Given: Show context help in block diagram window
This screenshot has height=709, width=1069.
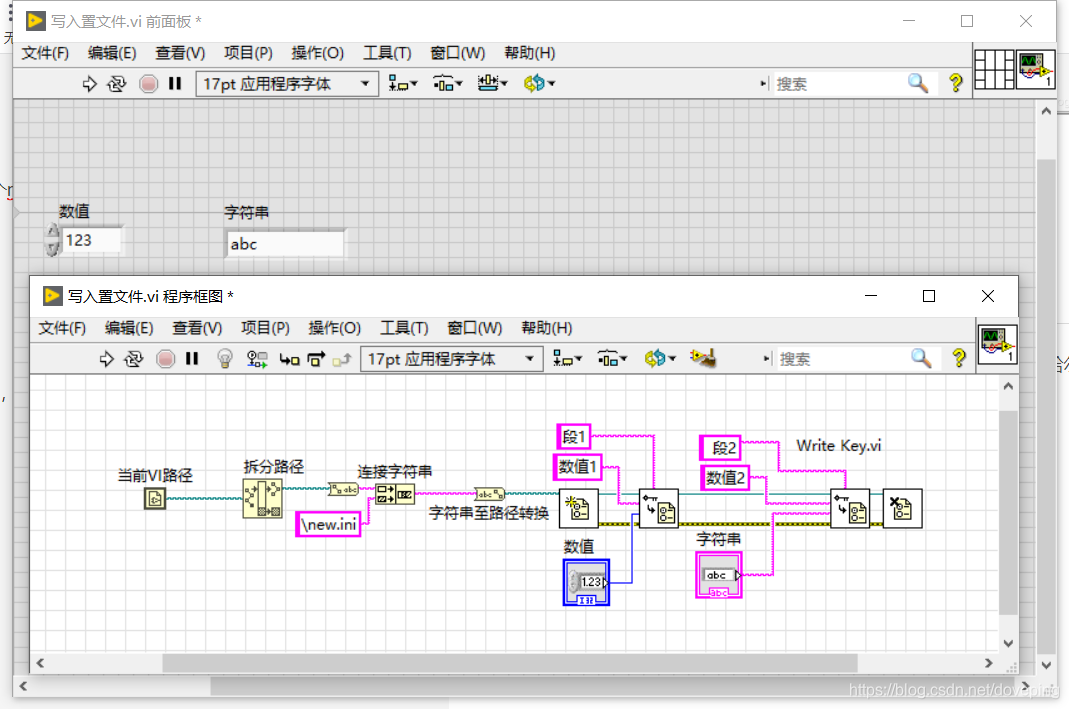Looking at the screenshot, I should tap(959, 358).
